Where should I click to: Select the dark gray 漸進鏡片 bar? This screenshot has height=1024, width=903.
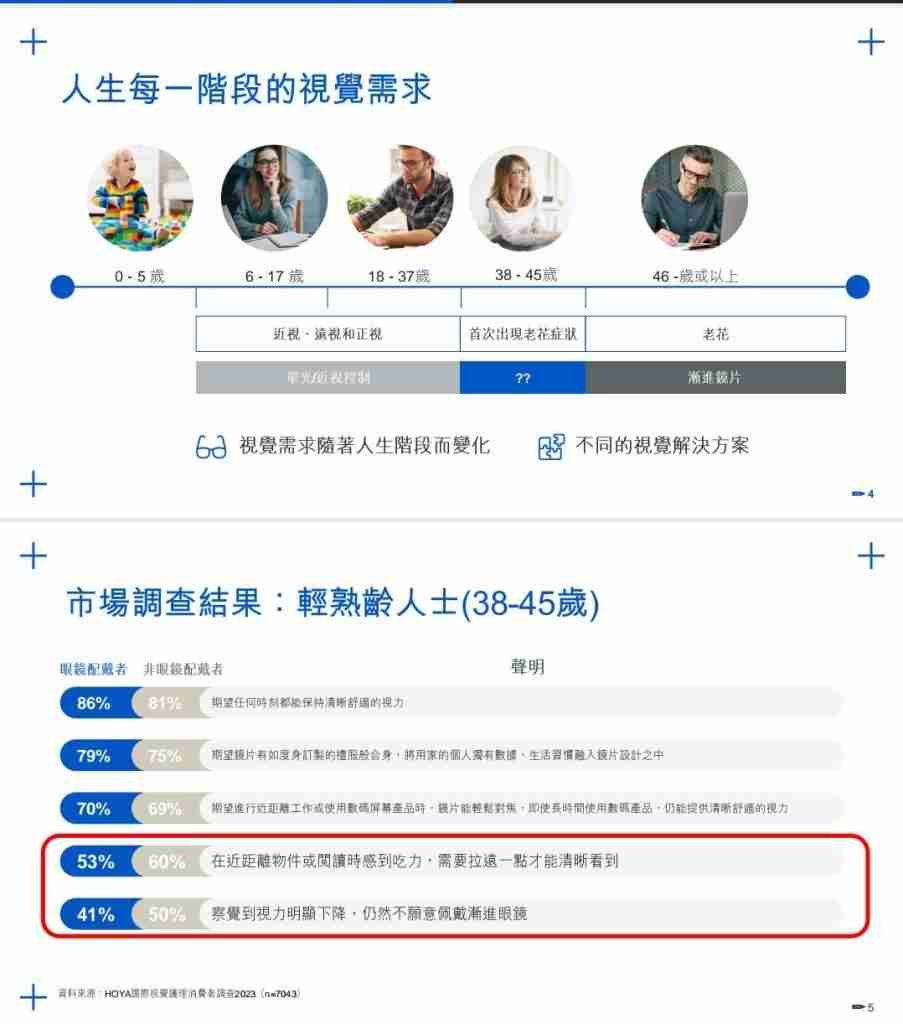coord(716,377)
